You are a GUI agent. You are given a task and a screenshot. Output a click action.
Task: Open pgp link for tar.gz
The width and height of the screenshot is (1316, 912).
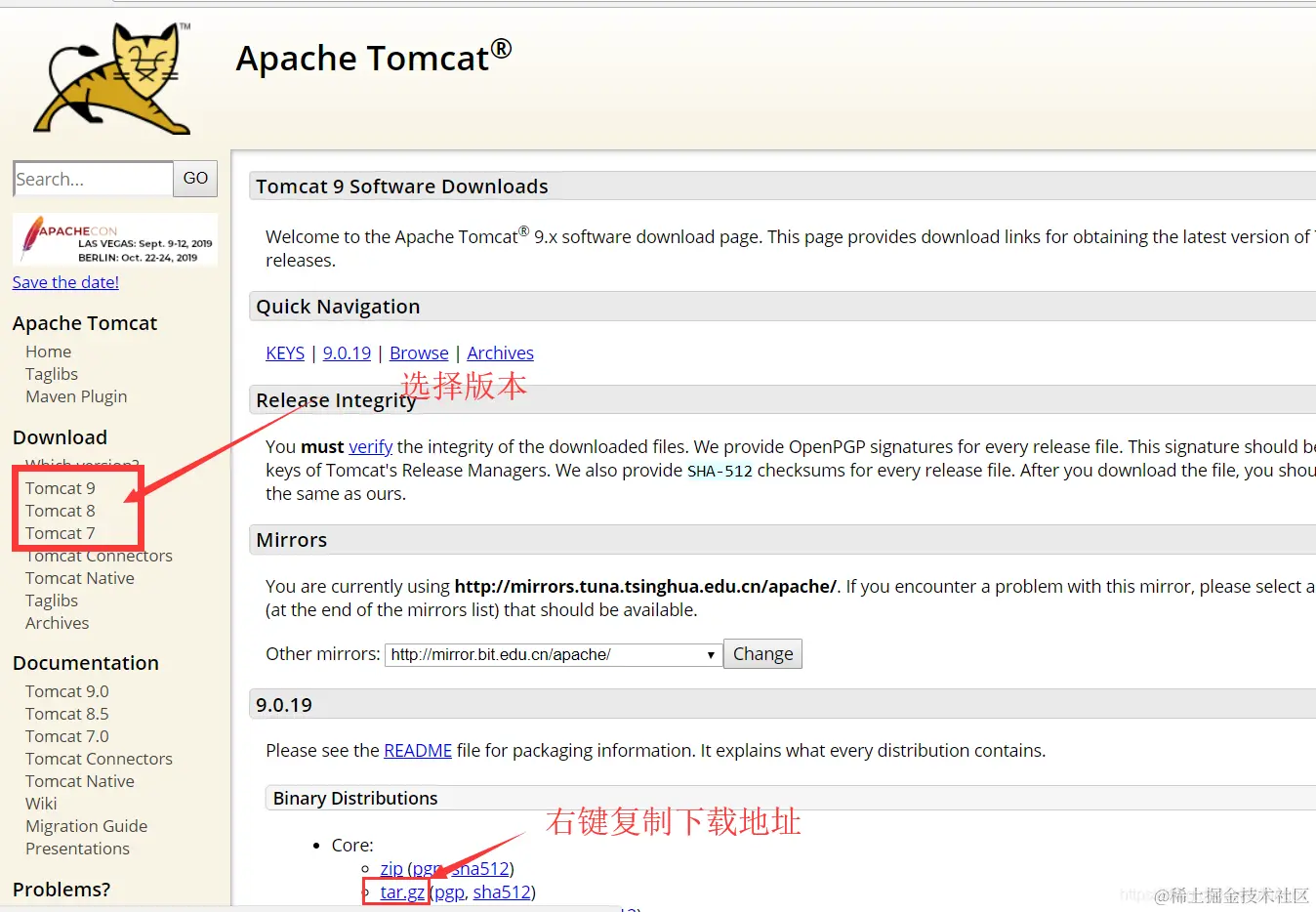[x=449, y=891]
